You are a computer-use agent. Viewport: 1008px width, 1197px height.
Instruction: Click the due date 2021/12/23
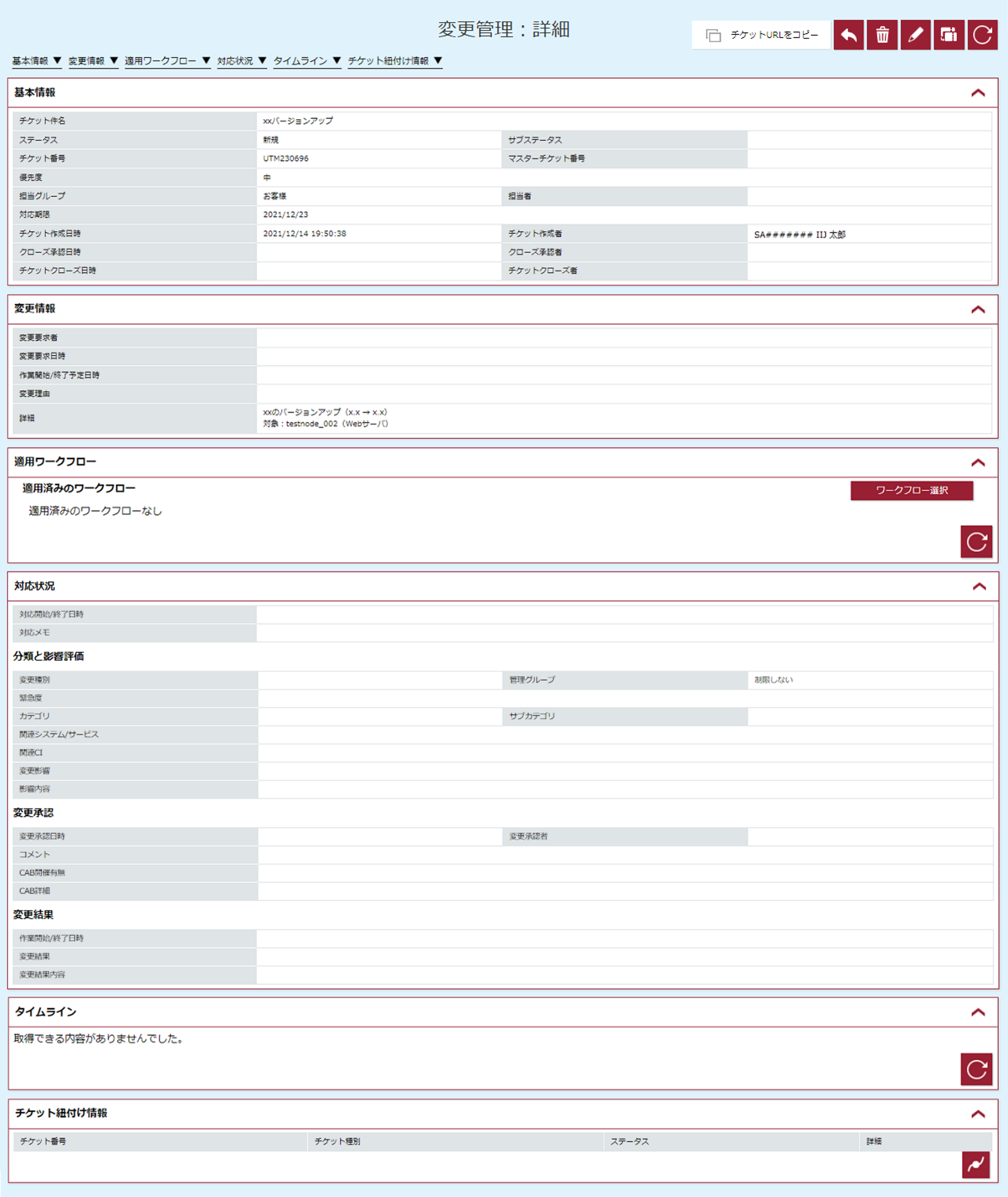click(285, 214)
